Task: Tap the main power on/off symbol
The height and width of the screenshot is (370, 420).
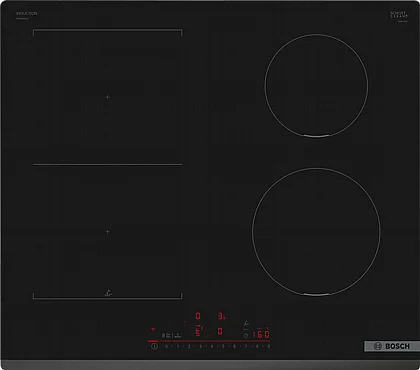Action: pyautogui.click(x=154, y=346)
